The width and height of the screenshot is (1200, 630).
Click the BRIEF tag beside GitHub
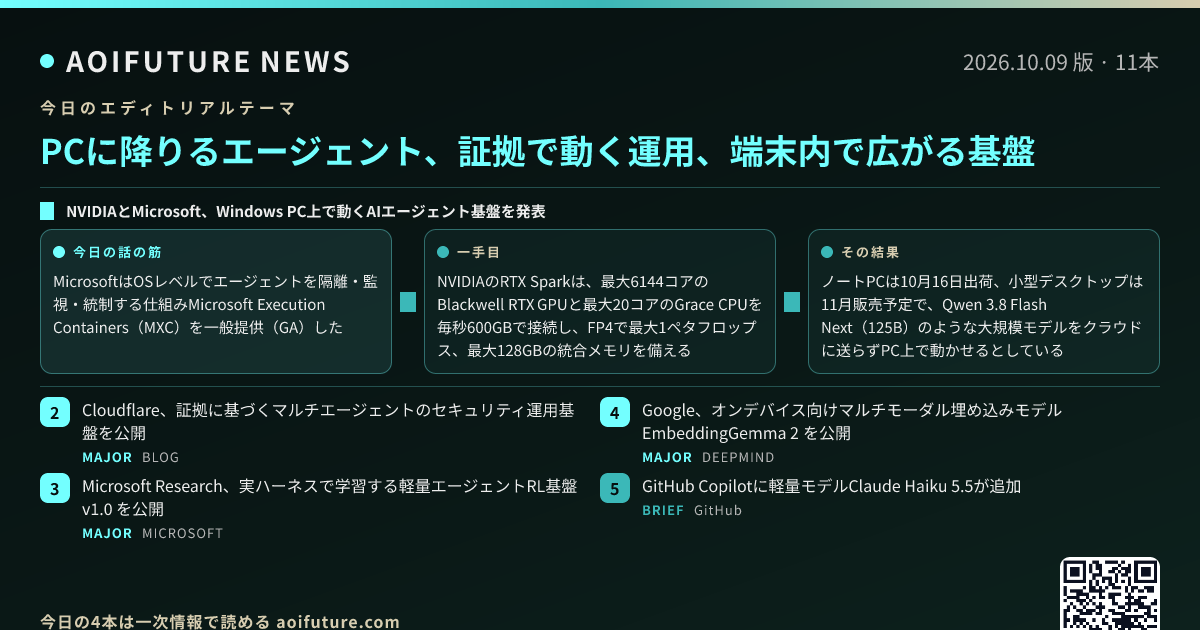(663, 510)
